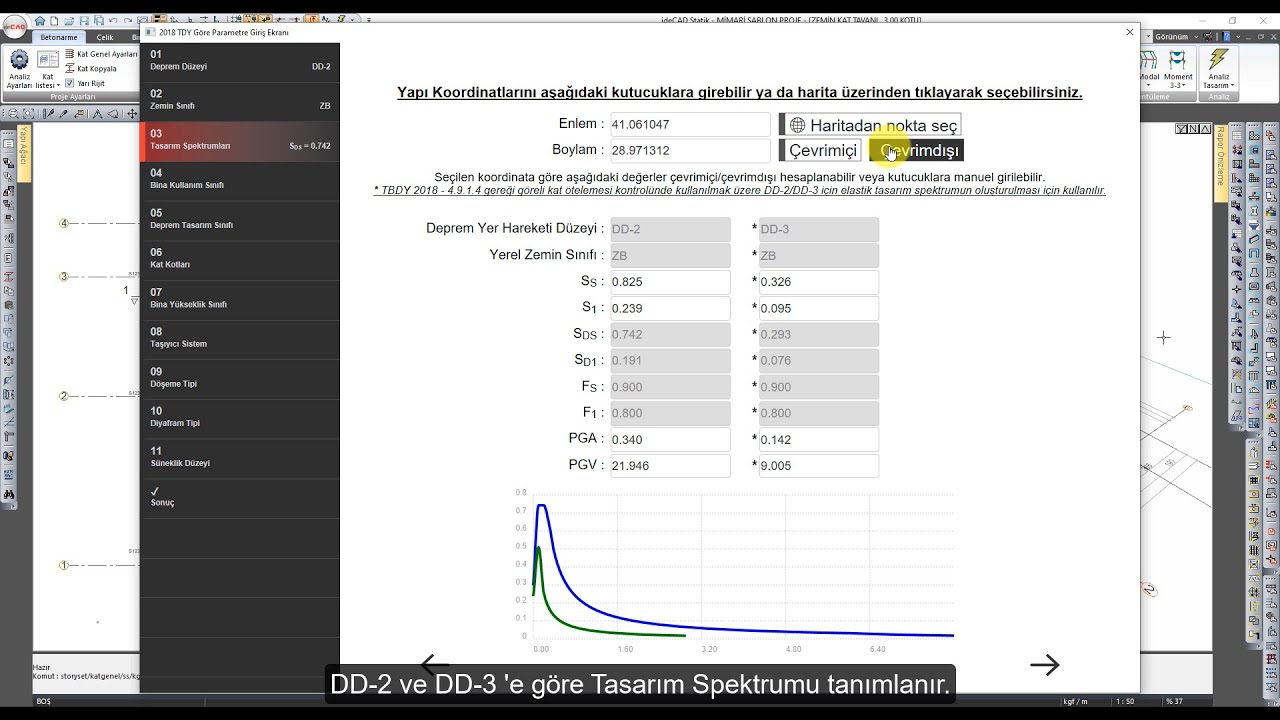Screen dimensions: 1280x720
Task: Open the Kat listesi dropdown
Action: coord(47,68)
